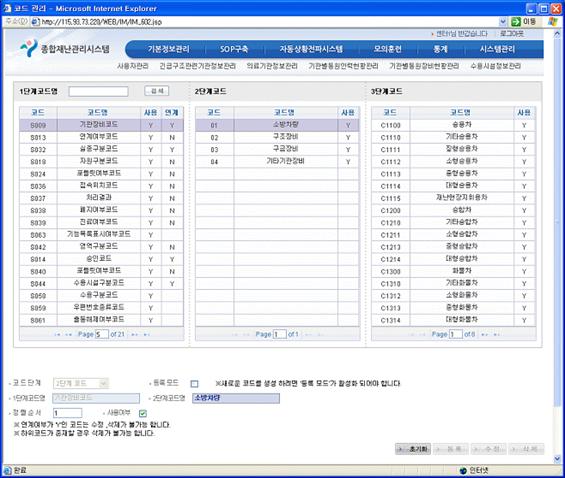Click the 검색 search button
Image resolution: width=565 pixels, height=478 pixels.
pos(157,91)
